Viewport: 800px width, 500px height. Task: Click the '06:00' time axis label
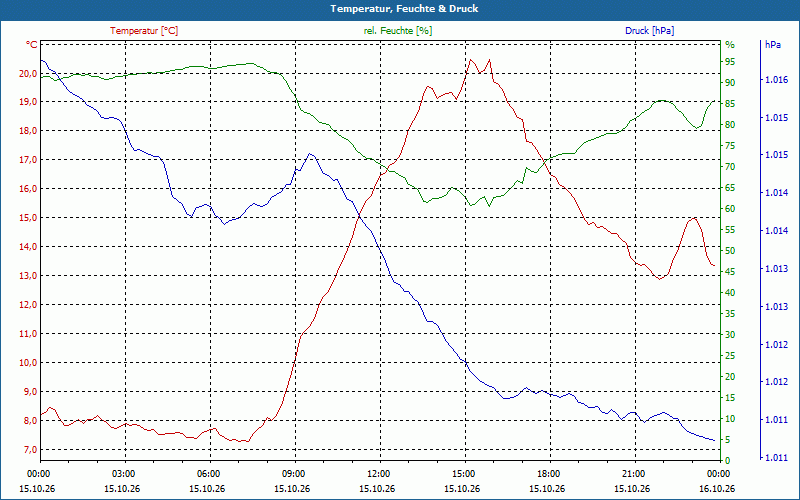(x=208, y=474)
